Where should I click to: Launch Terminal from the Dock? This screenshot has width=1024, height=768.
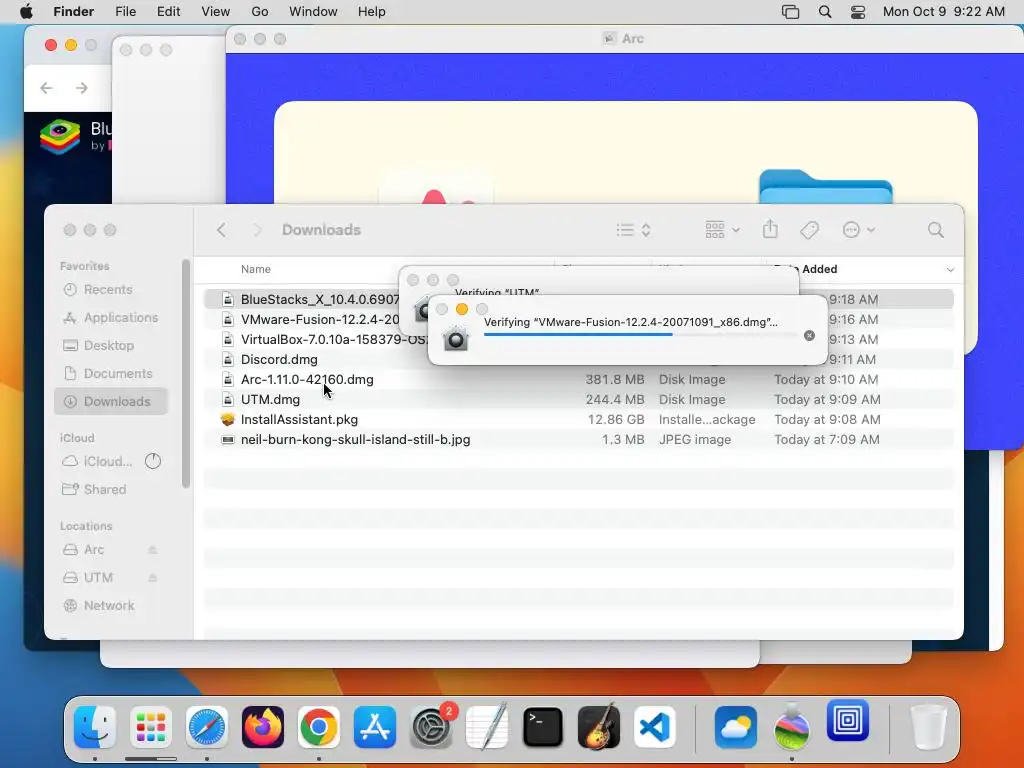click(543, 727)
